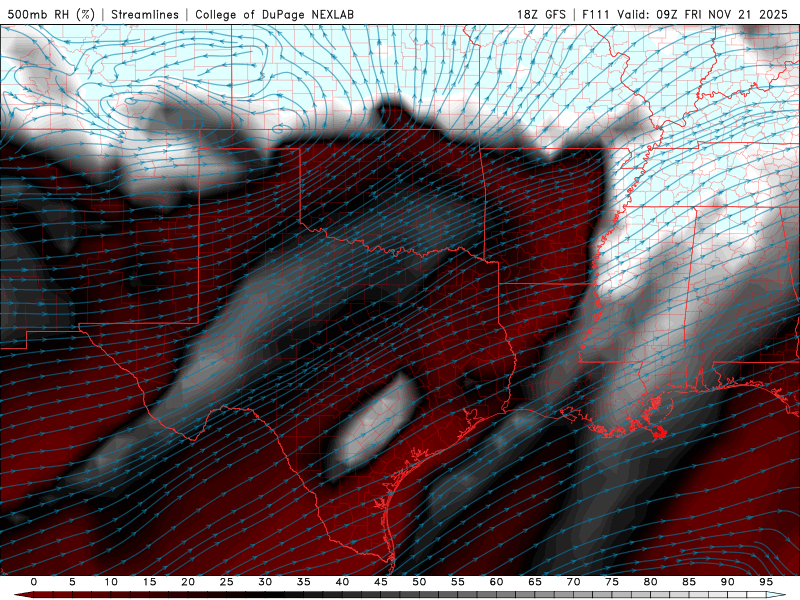Click the "45" label on the color scale

pos(381,582)
